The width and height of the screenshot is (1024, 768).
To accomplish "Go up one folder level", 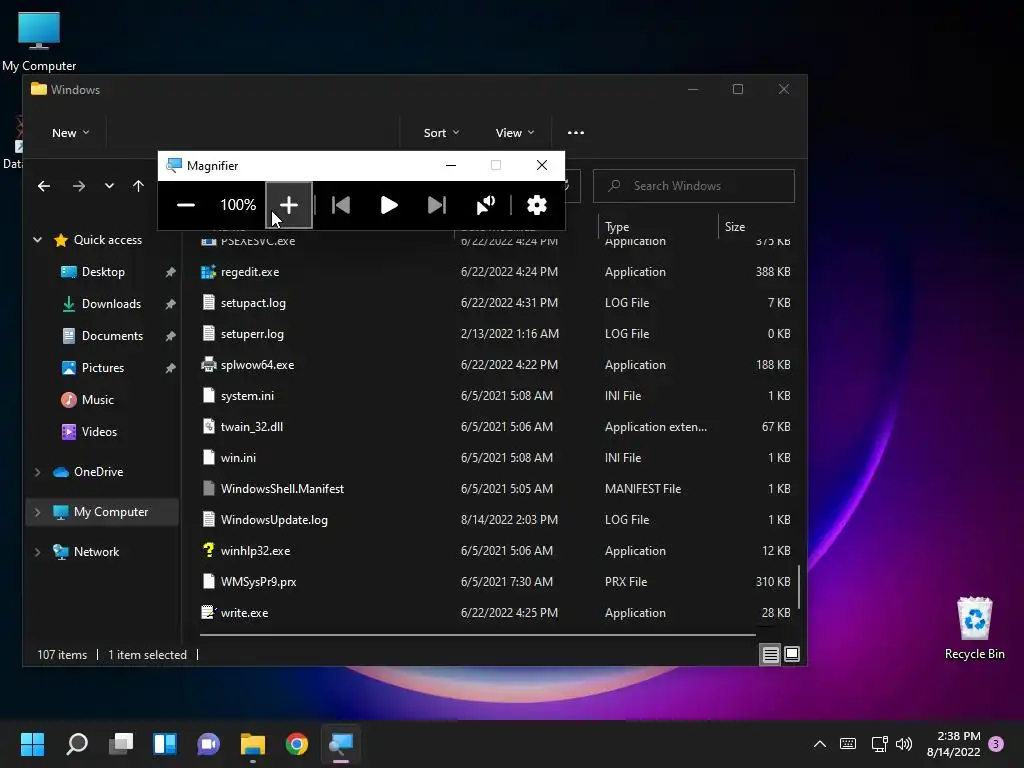I will (x=138, y=186).
